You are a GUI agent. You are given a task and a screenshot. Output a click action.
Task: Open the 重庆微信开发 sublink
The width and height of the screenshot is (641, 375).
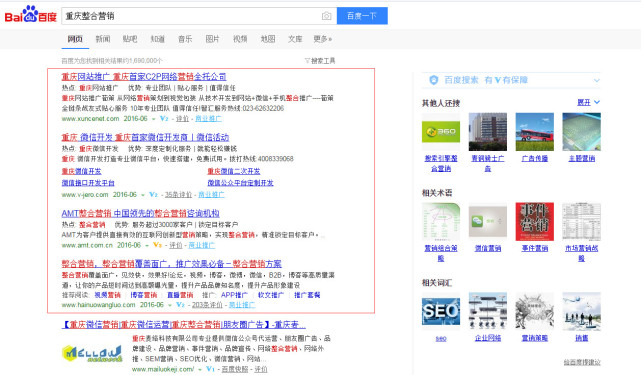81,171
